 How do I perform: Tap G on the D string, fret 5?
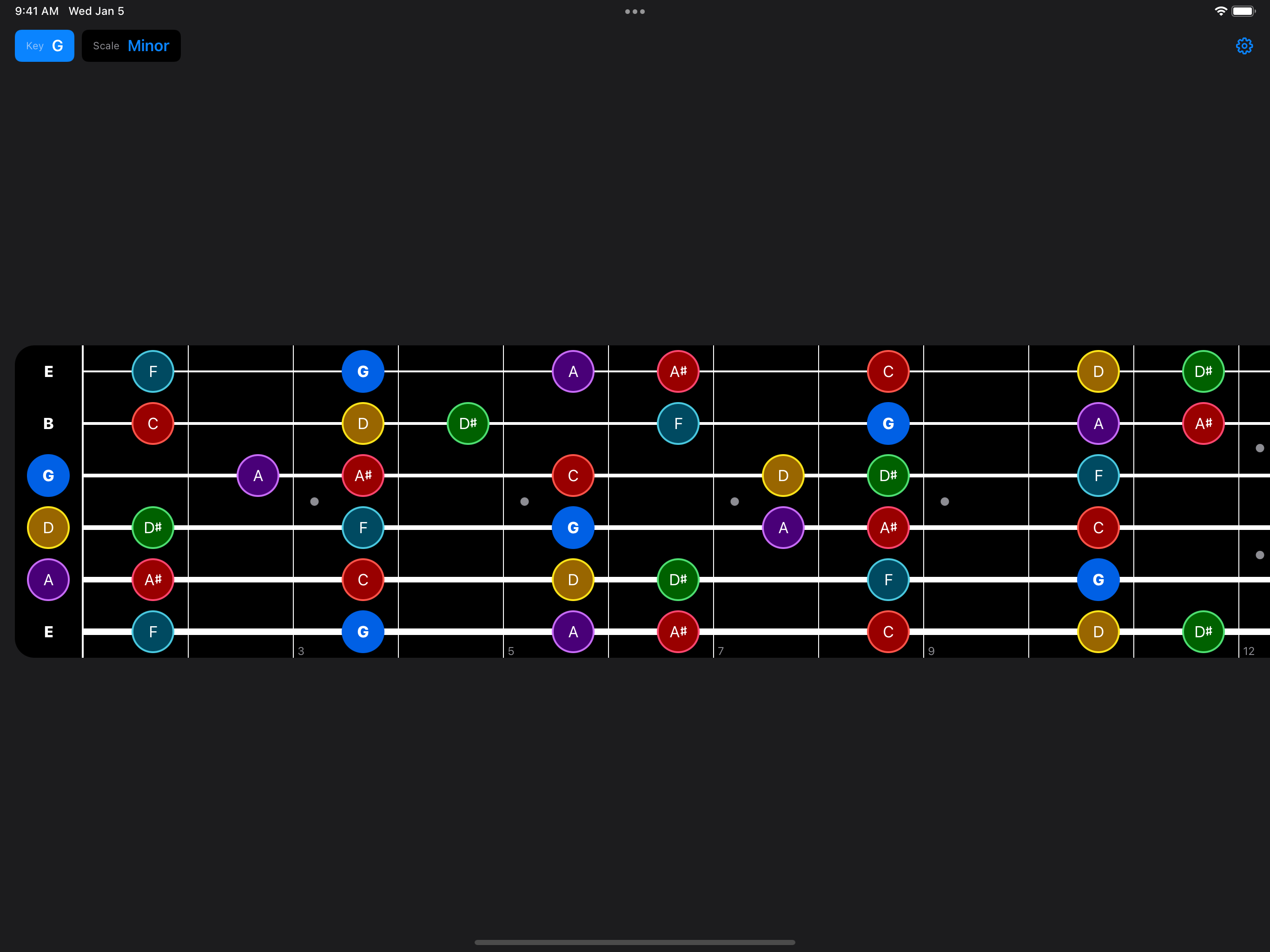coord(573,528)
